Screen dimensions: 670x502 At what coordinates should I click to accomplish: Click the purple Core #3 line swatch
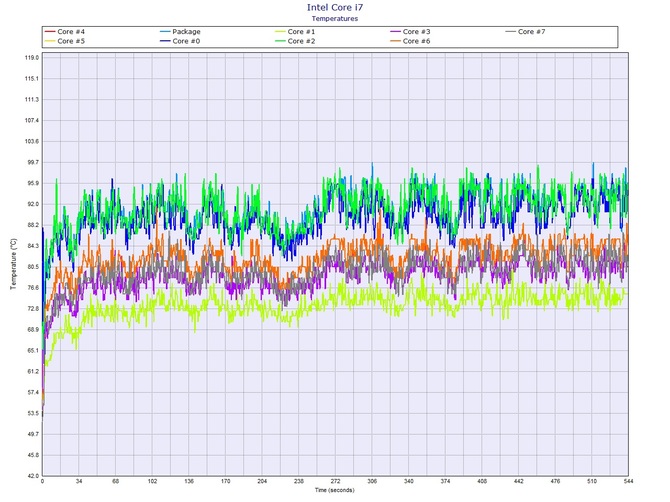[x=394, y=32]
